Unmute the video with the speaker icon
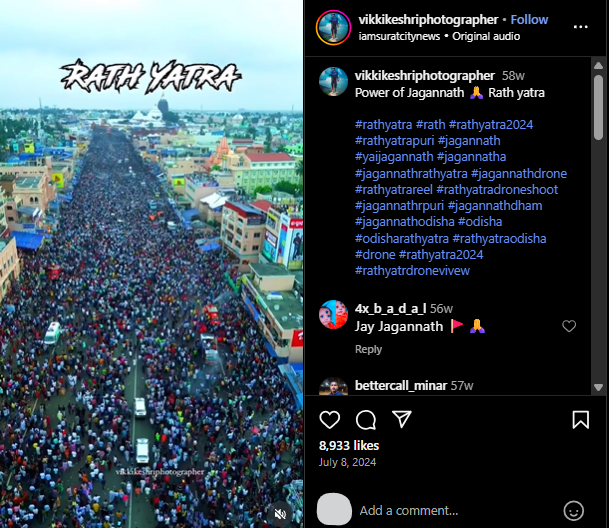This screenshot has height=528, width=609. [280, 514]
